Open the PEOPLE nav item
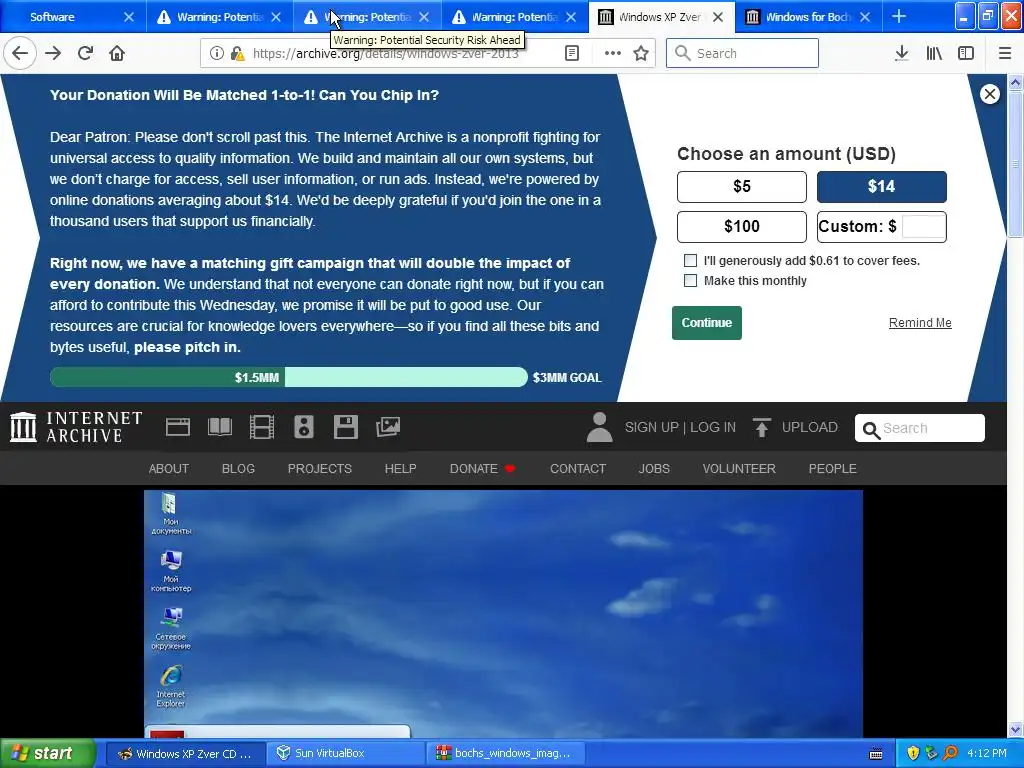This screenshot has width=1024, height=768. pos(833,469)
